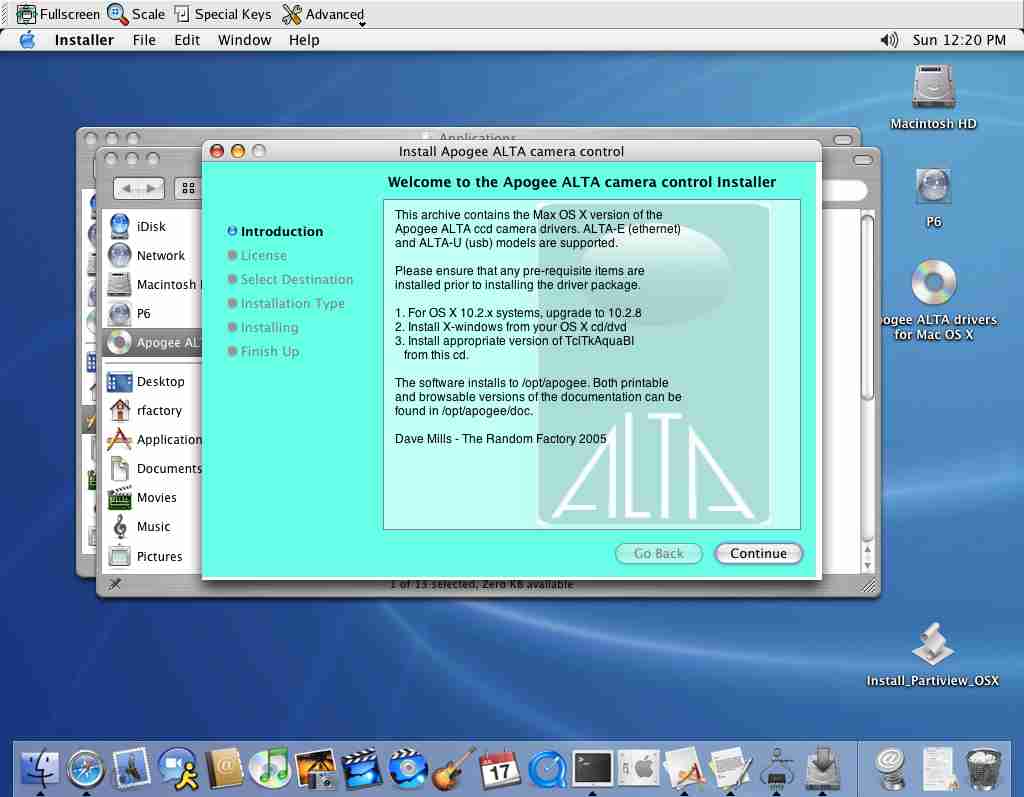This screenshot has width=1024, height=797.
Task: Open Mail from the Dock
Action: [x=131, y=768]
